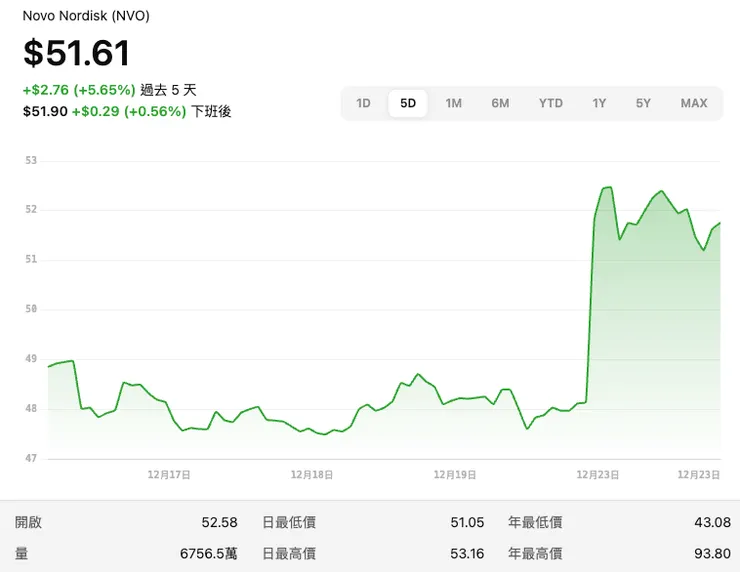Click the 47 y-axis label
Image resolution: width=740 pixels, height=572 pixels.
tap(31, 458)
